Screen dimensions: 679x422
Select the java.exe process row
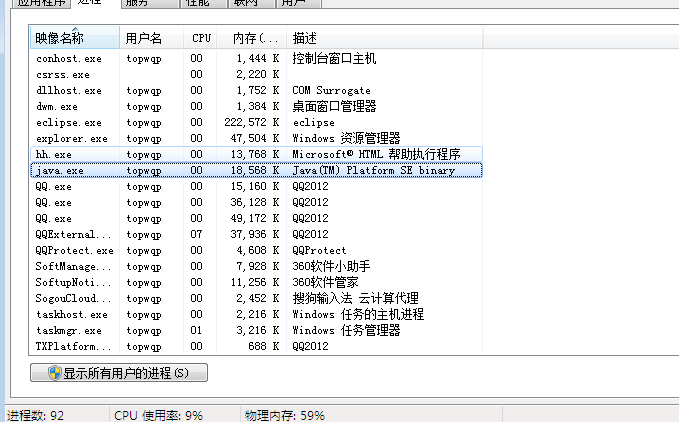click(x=256, y=171)
